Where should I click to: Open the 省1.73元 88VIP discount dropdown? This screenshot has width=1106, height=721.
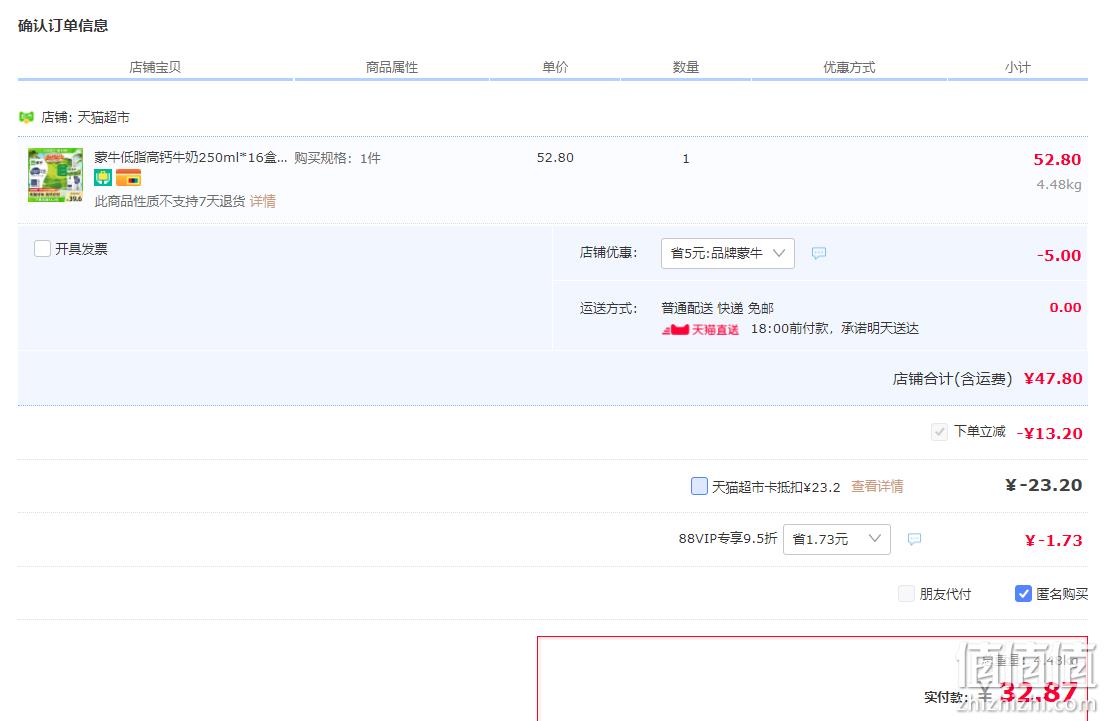837,539
